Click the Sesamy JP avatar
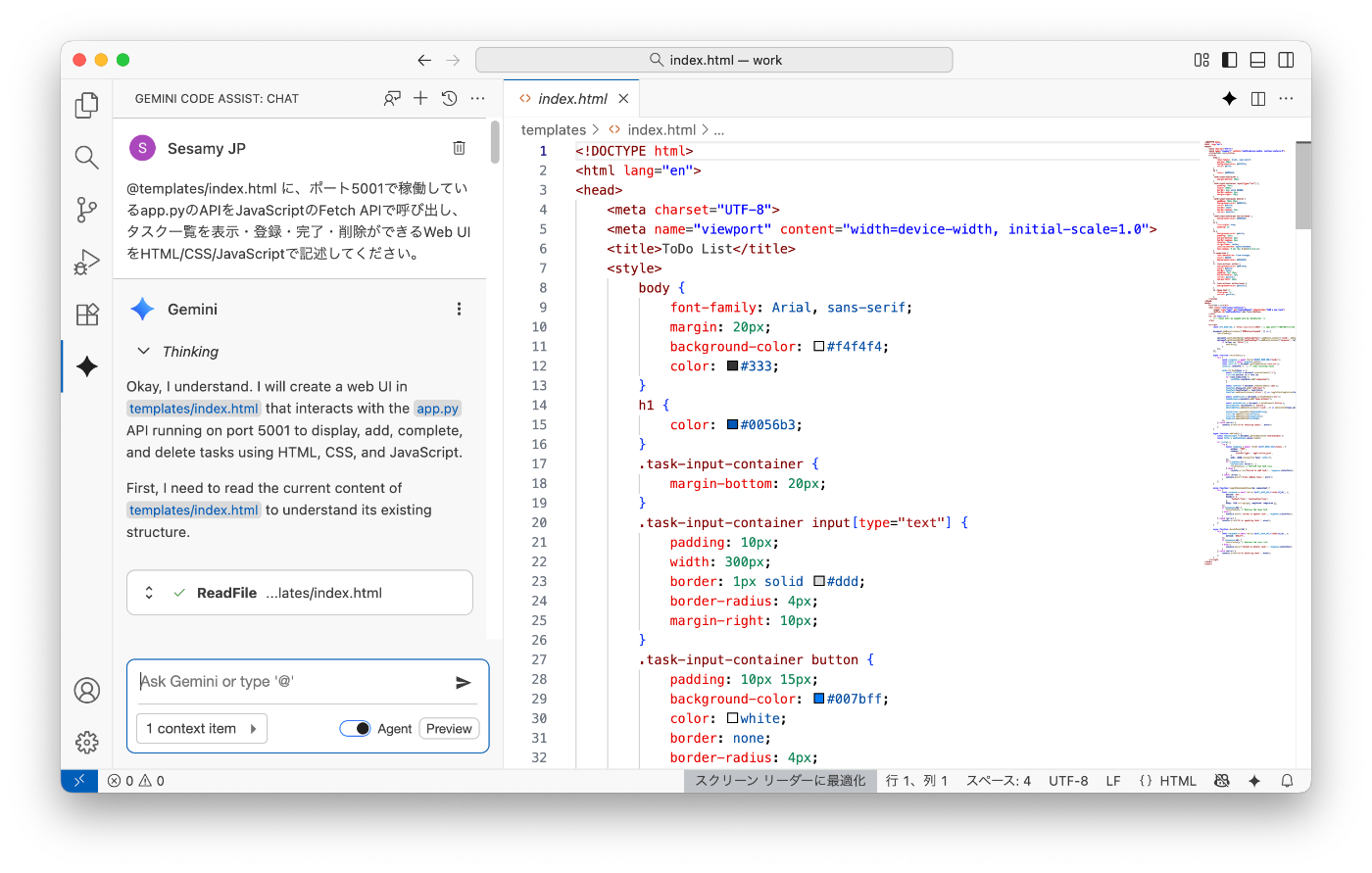1372x873 pixels. [x=143, y=148]
